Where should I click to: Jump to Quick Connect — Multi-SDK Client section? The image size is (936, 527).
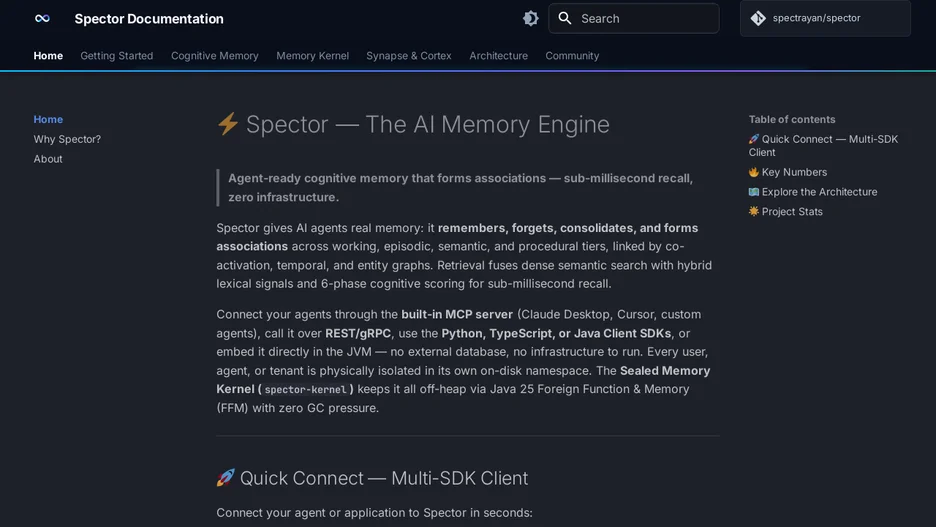[823, 146]
